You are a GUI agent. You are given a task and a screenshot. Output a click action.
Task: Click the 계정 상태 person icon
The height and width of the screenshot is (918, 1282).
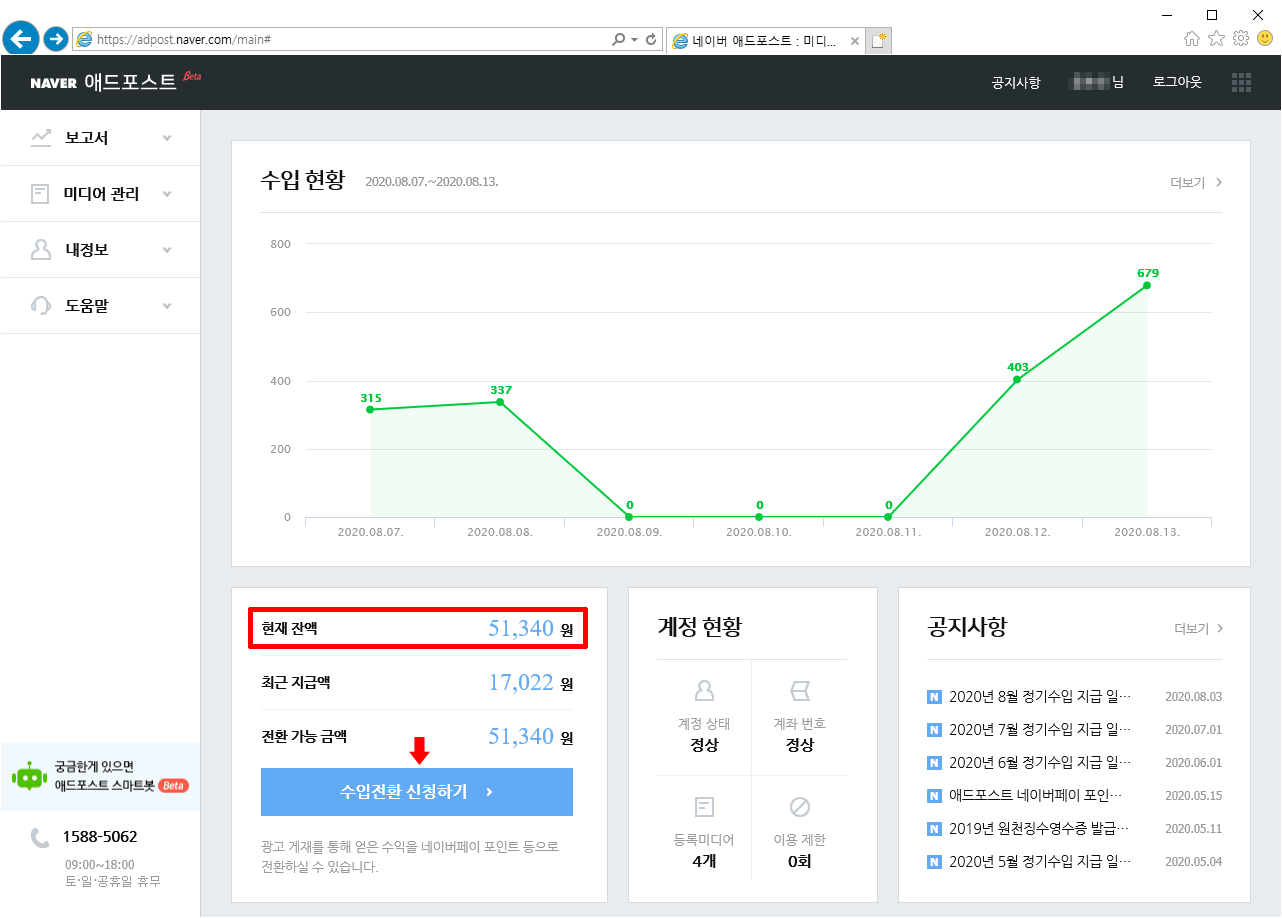coord(704,691)
